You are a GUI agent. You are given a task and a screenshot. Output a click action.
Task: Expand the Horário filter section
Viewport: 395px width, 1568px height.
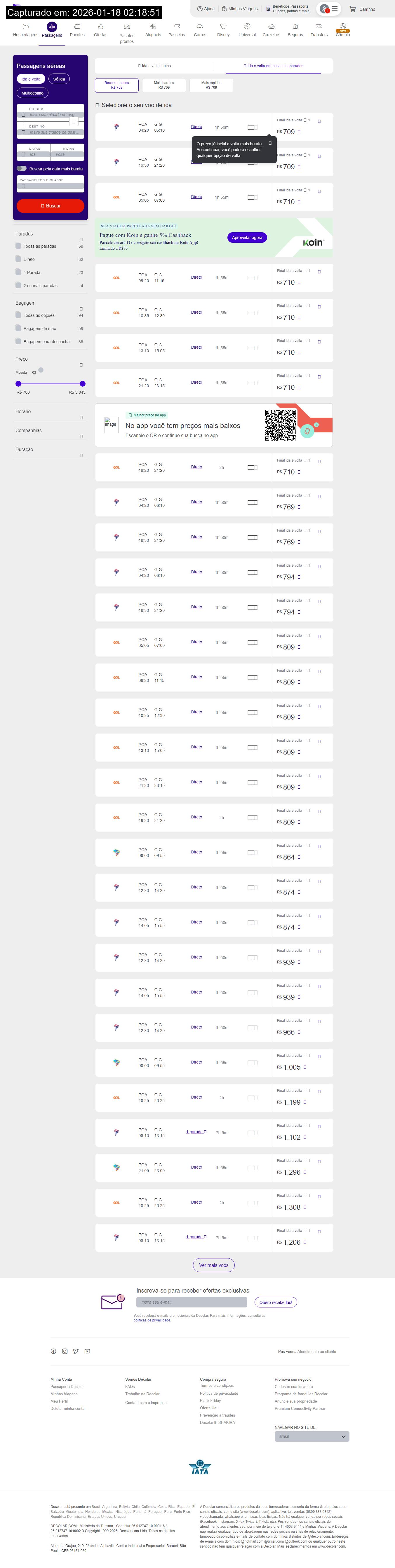pos(81,418)
